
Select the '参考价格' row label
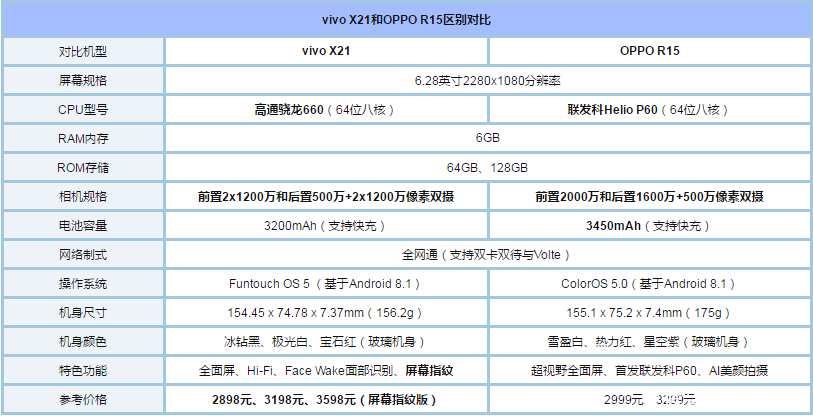tap(83, 400)
